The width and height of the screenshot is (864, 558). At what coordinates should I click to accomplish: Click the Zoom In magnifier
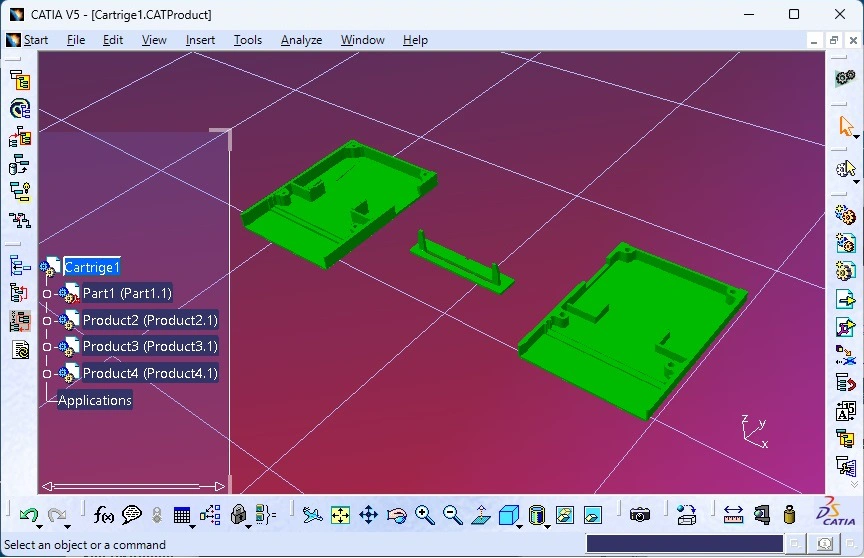(x=424, y=515)
